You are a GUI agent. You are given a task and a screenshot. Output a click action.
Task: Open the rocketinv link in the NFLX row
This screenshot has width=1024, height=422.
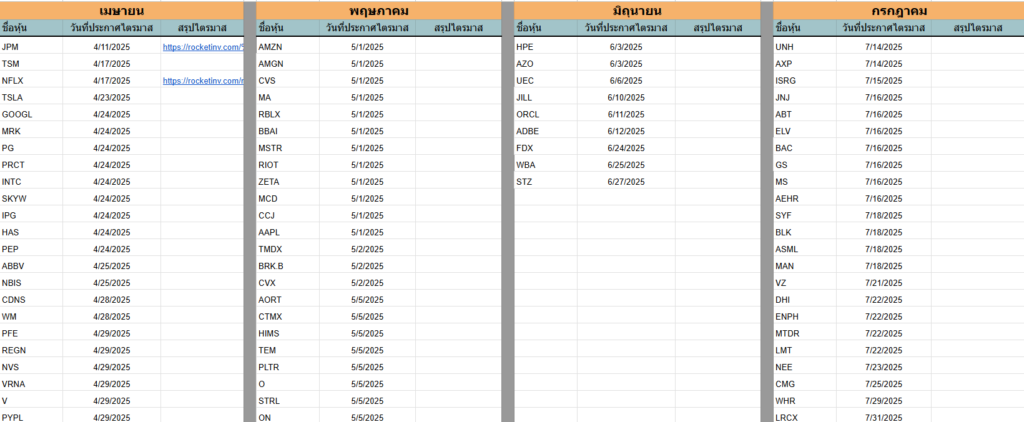tap(203, 81)
